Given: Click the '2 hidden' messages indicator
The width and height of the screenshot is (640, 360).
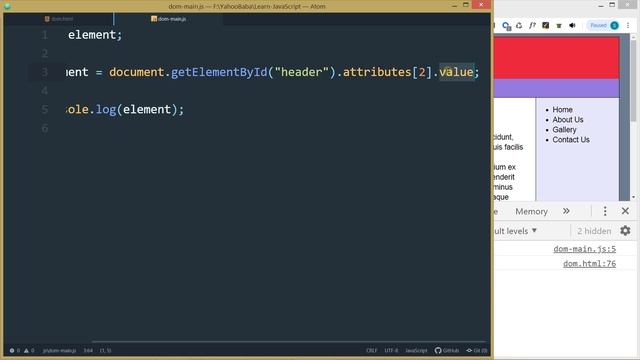Looking at the screenshot, I should (594, 231).
